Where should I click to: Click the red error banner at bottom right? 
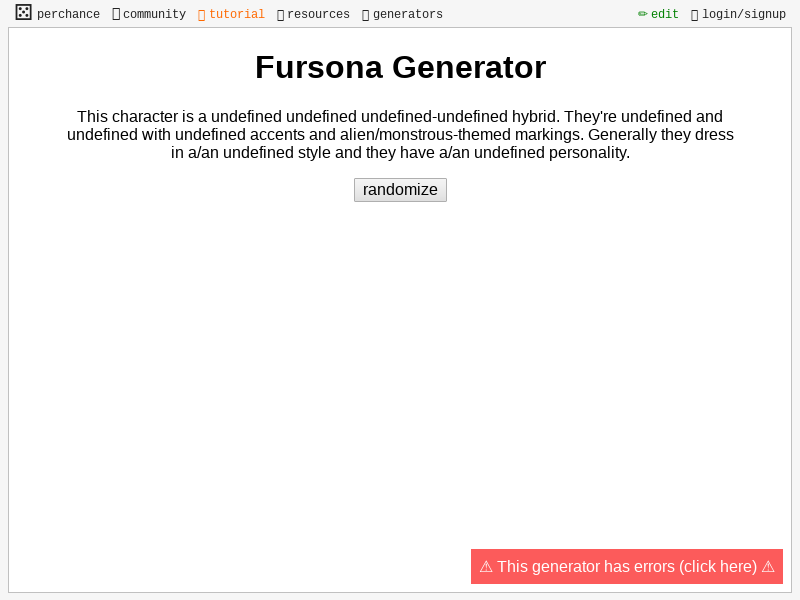[x=626, y=566]
